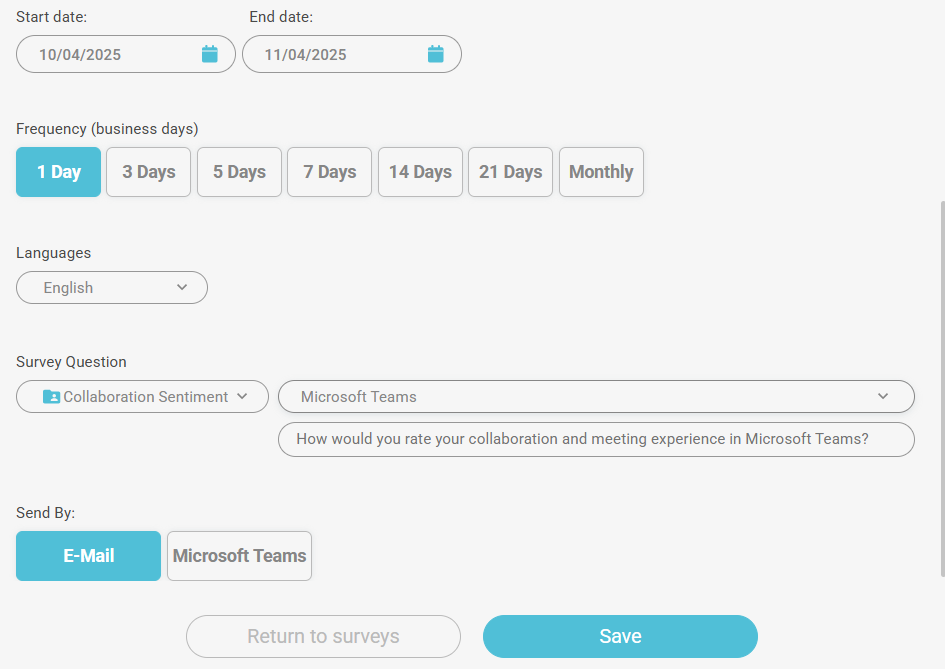
Task: Open the Start date calendar icon
Action: (x=210, y=54)
